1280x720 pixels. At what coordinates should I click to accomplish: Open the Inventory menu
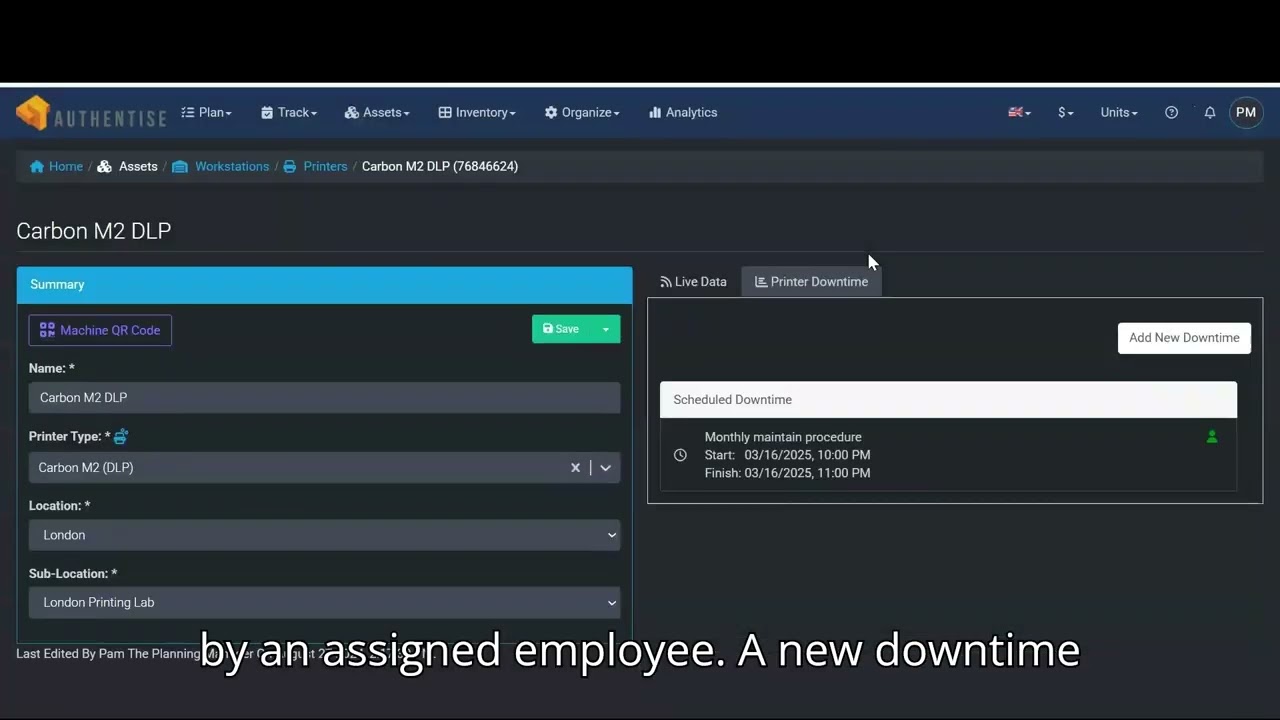[477, 113]
